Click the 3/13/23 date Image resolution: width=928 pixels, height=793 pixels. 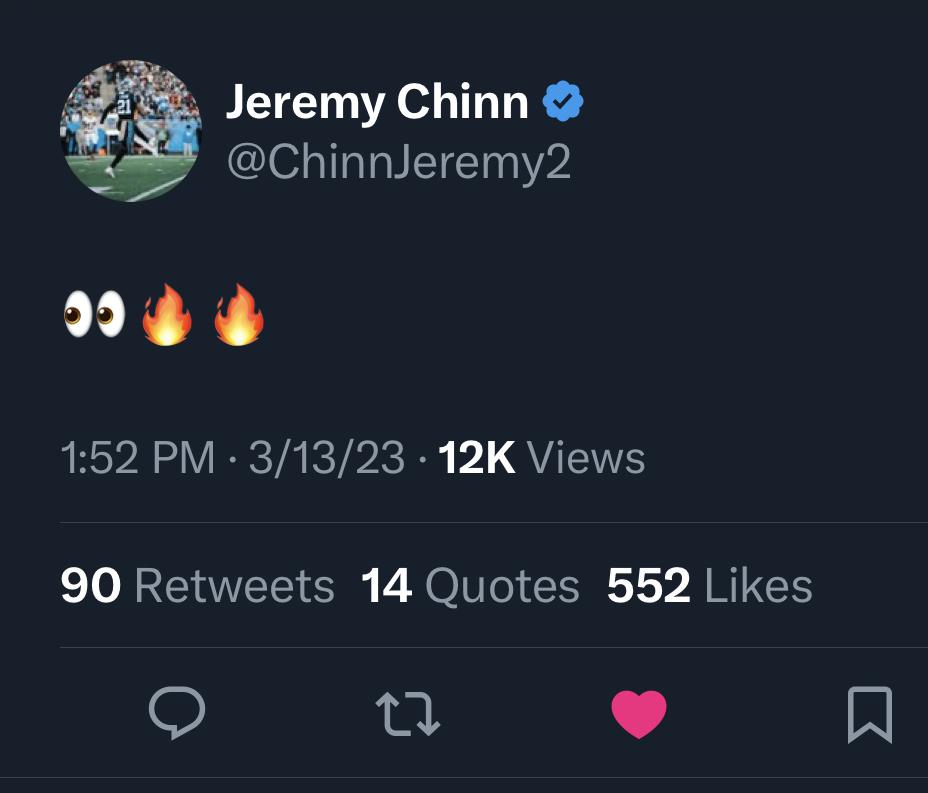tap(327, 457)
